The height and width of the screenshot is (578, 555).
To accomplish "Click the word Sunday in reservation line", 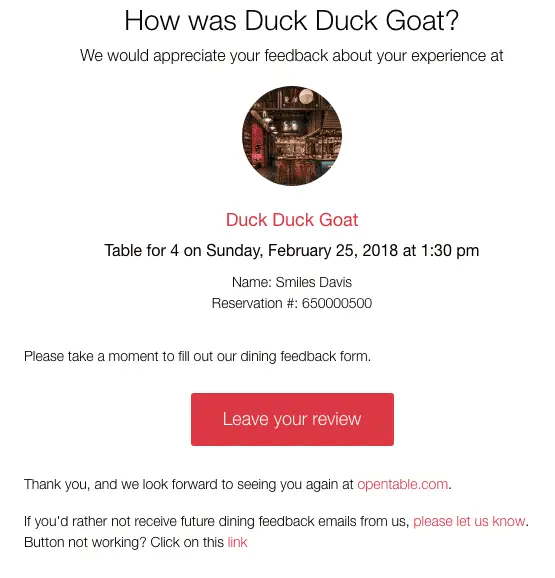I will [x=234, y=251].
